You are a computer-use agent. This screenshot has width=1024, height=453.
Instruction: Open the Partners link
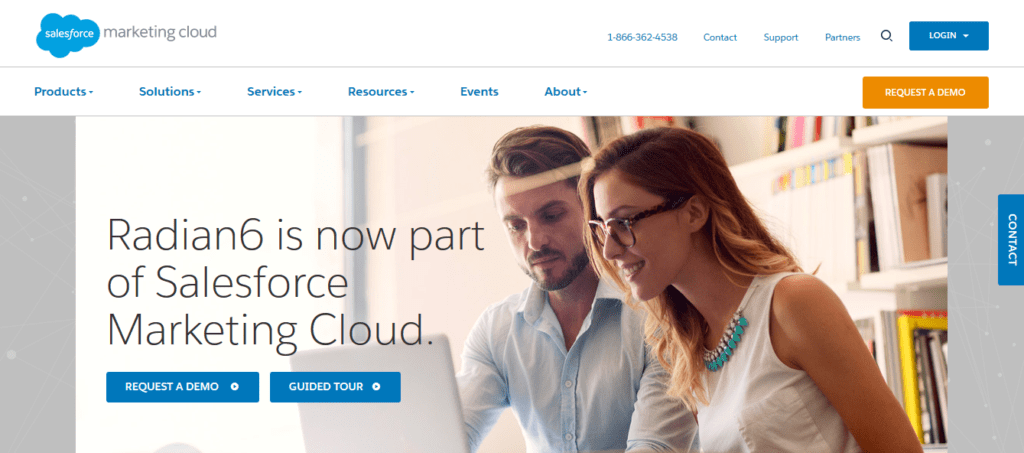pos(842,37)
